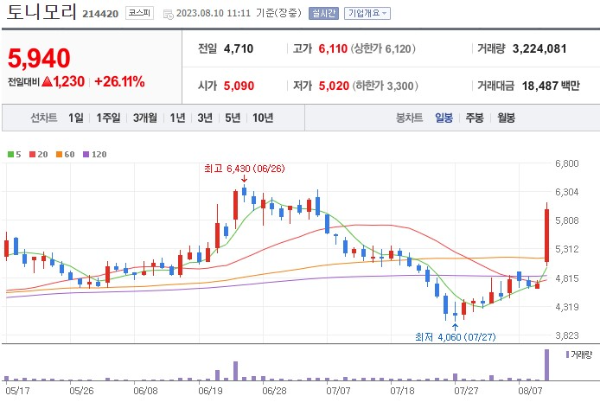Select the 3년 line chart tab
This screenshot has width=600, height=408.
[205, 118]
